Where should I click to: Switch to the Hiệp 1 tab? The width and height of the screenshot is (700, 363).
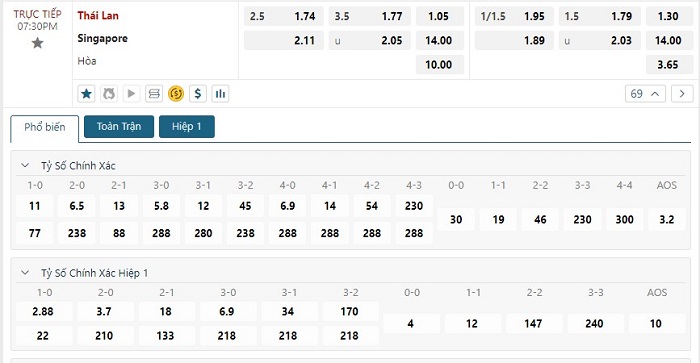(x=187, y=126)
